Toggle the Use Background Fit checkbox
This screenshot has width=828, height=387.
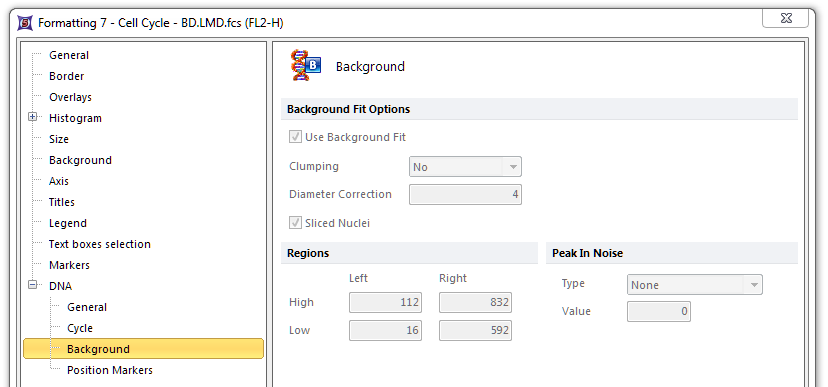[295, 137]
